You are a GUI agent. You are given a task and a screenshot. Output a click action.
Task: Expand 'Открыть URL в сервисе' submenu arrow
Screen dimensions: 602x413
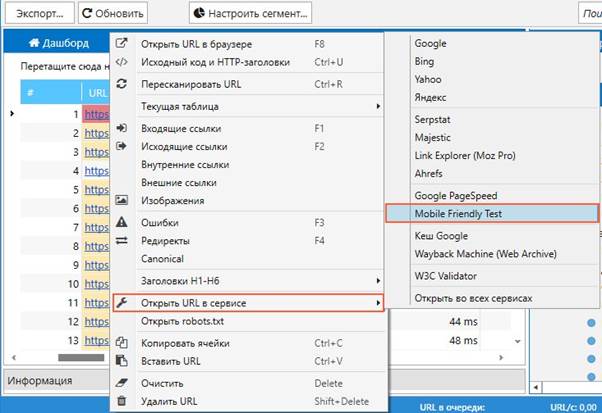[x=378, y=302]
